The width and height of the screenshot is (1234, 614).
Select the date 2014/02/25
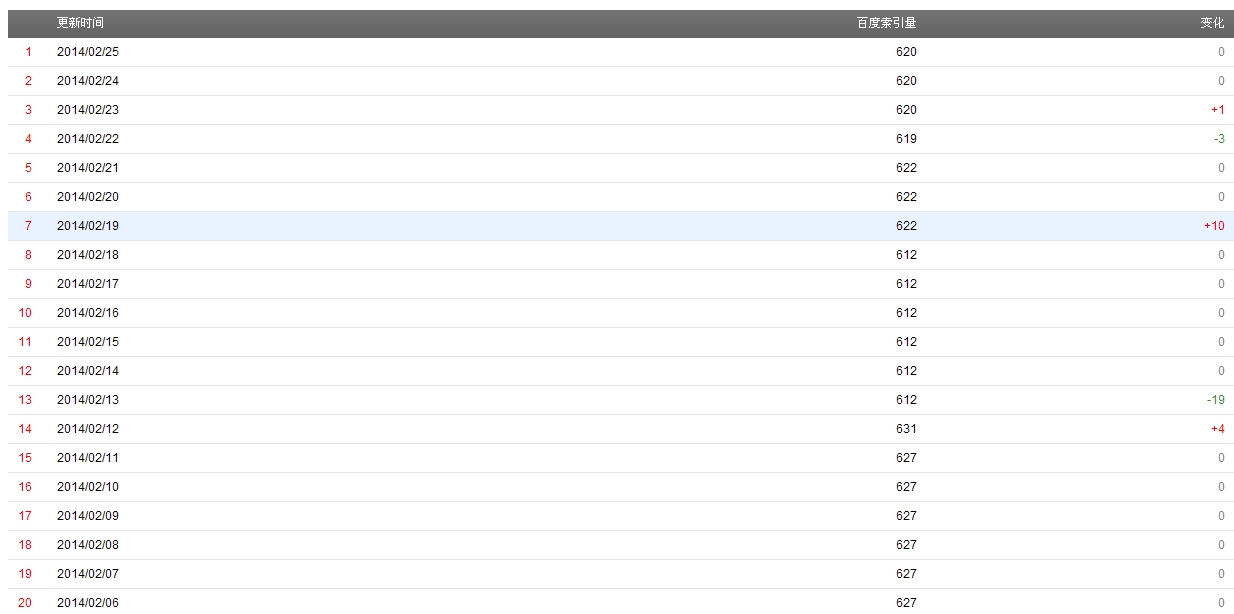point(88,52)
